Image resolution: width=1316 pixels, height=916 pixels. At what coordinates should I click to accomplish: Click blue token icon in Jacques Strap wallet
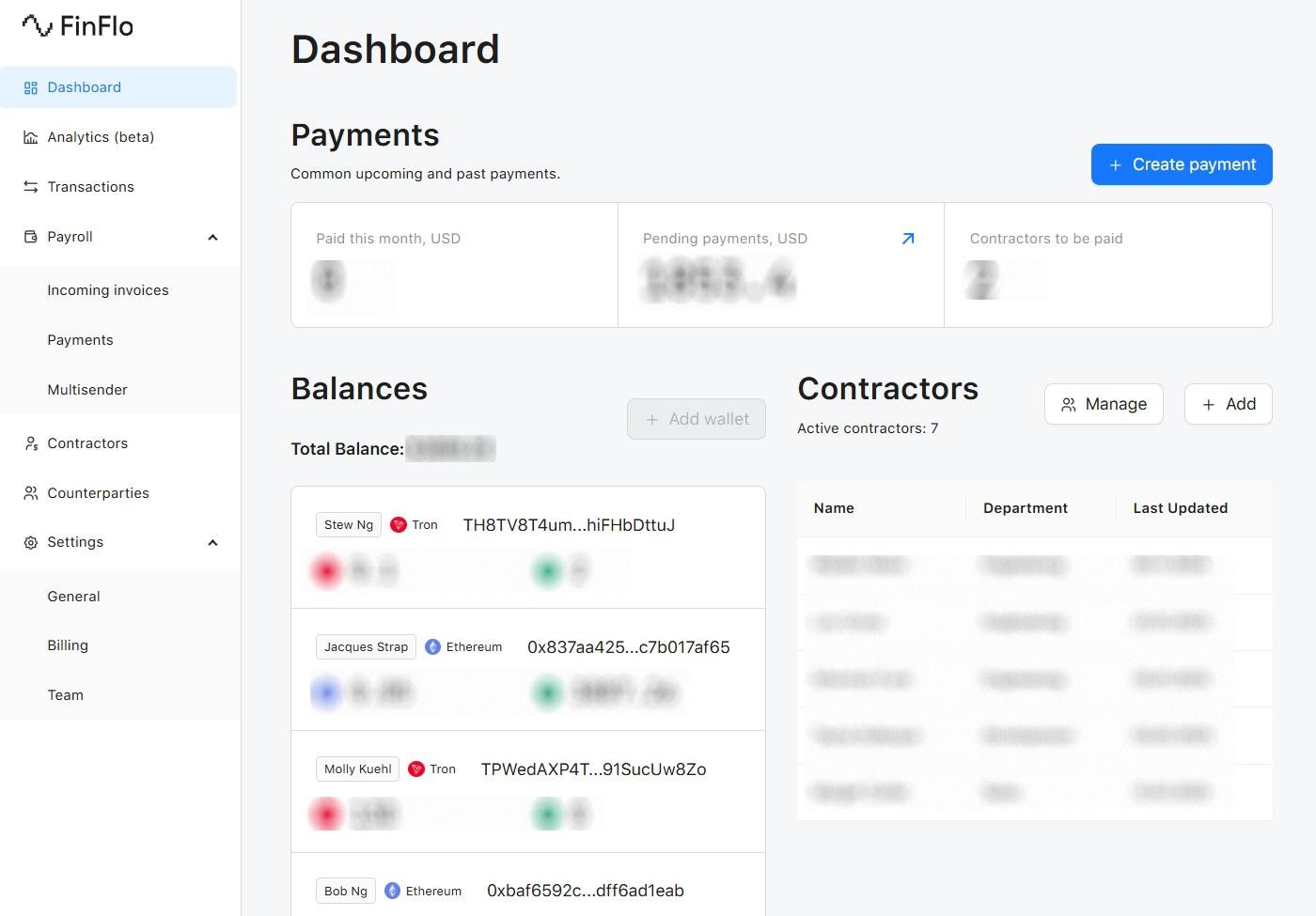tap(327, 692)
